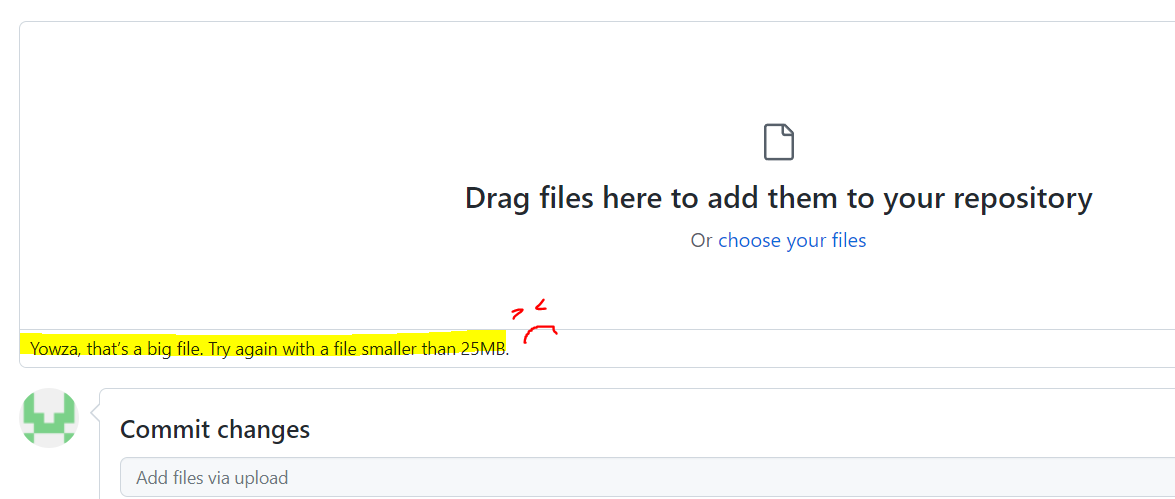Click the "Try again with a file smaller" sentence
The height and width of the screenshot is (499, 1175).
coord(318,349)
